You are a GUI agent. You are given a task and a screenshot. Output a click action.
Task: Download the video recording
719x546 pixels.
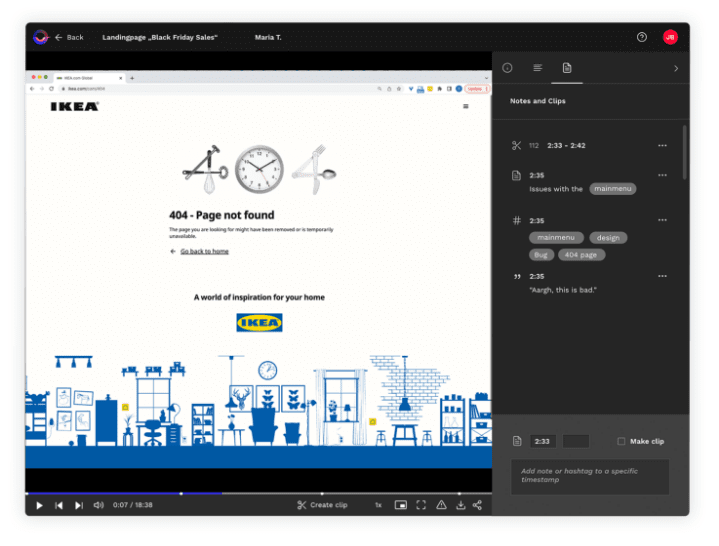coord(460,505)
